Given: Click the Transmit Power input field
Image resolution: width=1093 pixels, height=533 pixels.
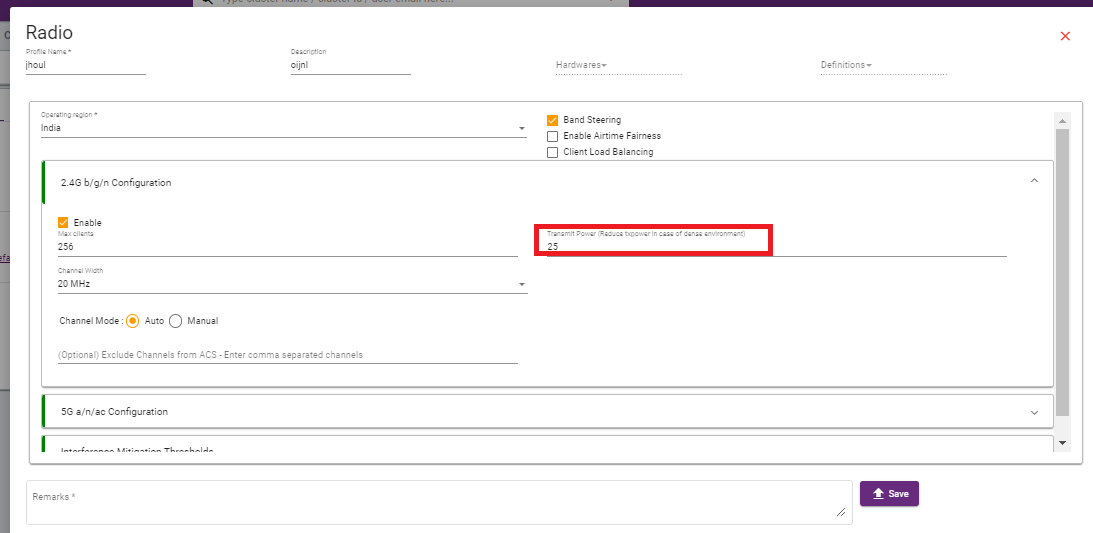Looking at the screenshot, I should [x=776, y=246].
